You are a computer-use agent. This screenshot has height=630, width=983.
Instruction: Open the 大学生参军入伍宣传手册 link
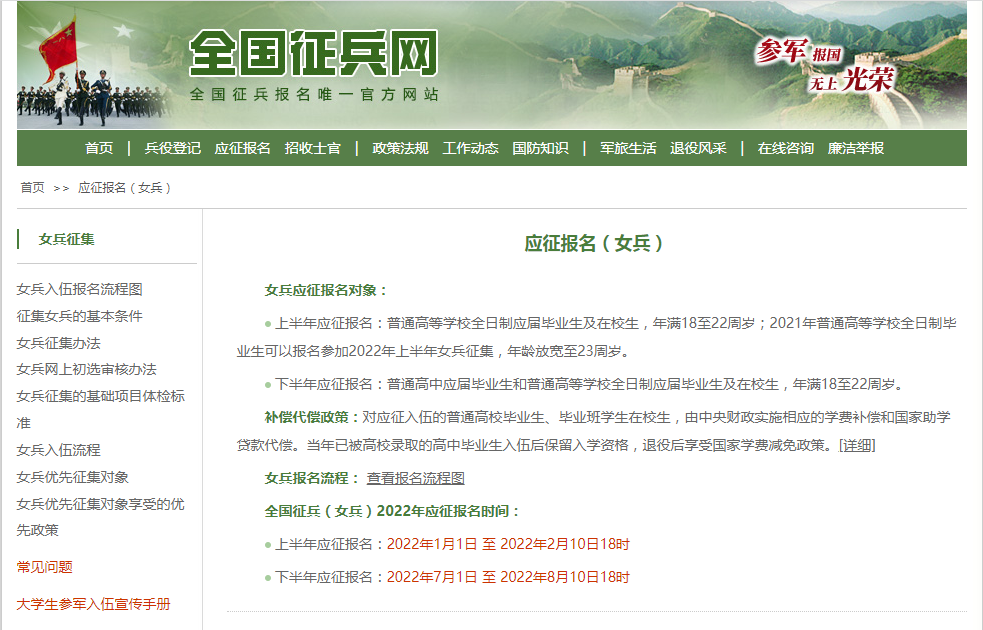pyautogui.click(x=94, y=604)
